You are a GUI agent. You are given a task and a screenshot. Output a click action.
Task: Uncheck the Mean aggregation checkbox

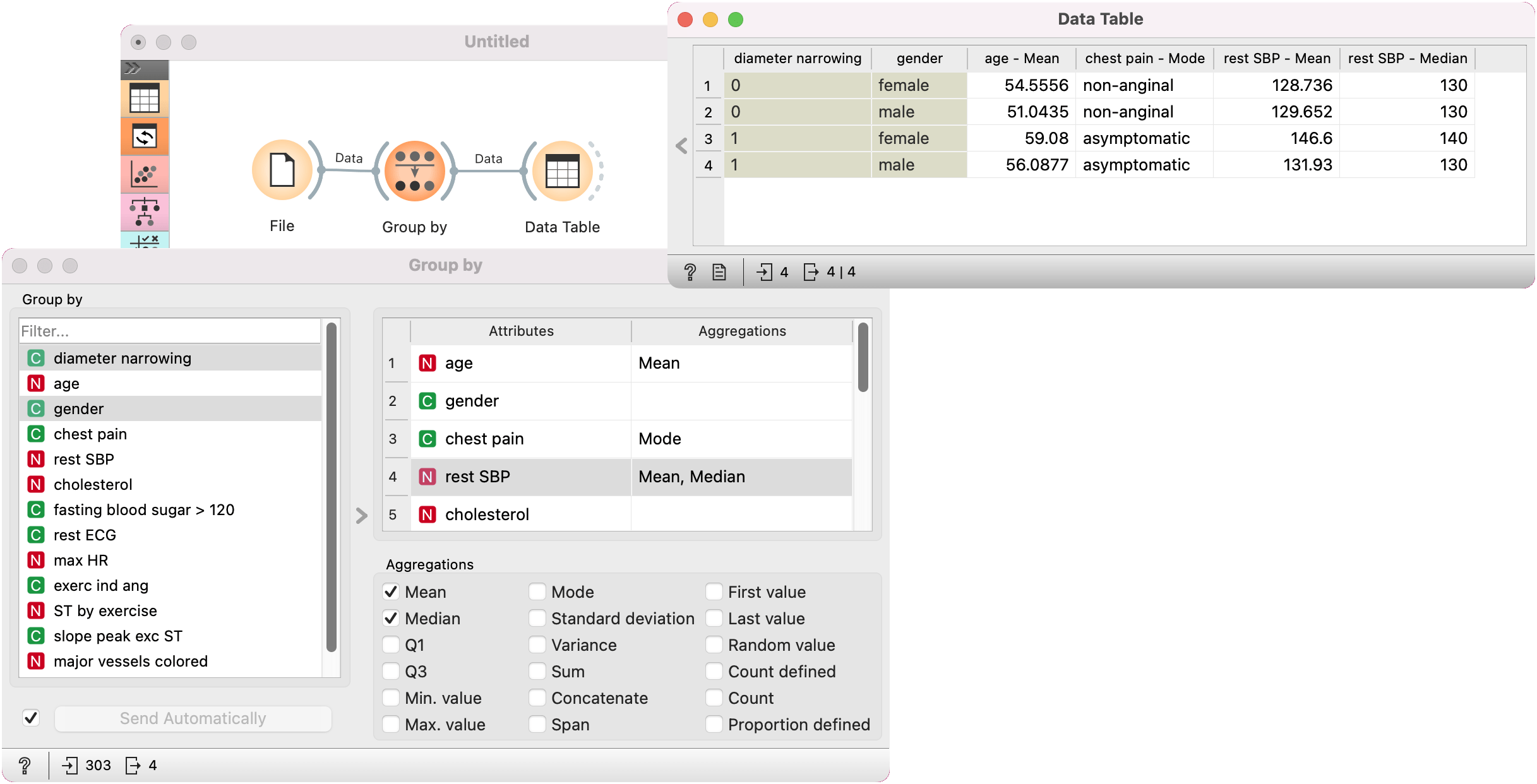click(x=391, y=592)
